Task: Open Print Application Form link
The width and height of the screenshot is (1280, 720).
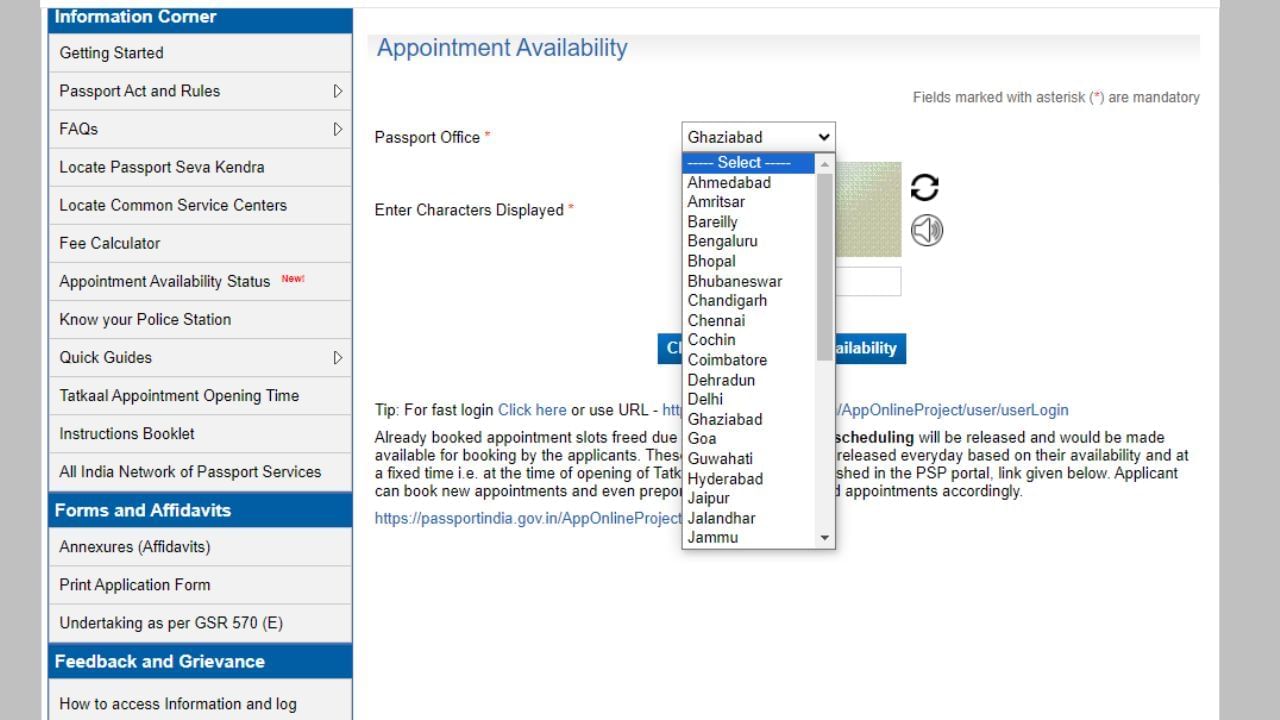Action: point(135,585)
